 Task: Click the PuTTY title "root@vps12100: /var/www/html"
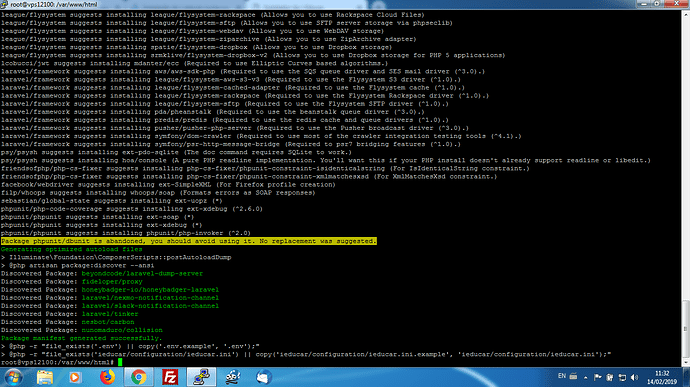[54, 4]
